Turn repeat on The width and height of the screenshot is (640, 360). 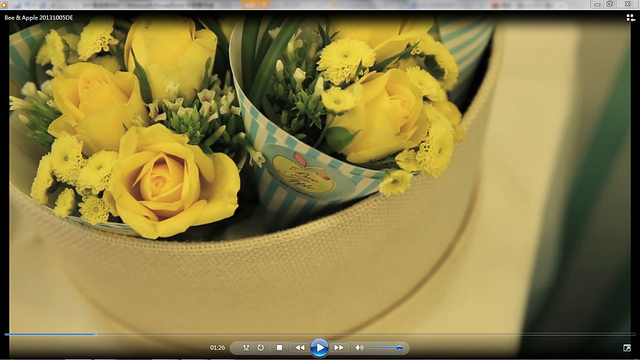click(x=260, y=348)
